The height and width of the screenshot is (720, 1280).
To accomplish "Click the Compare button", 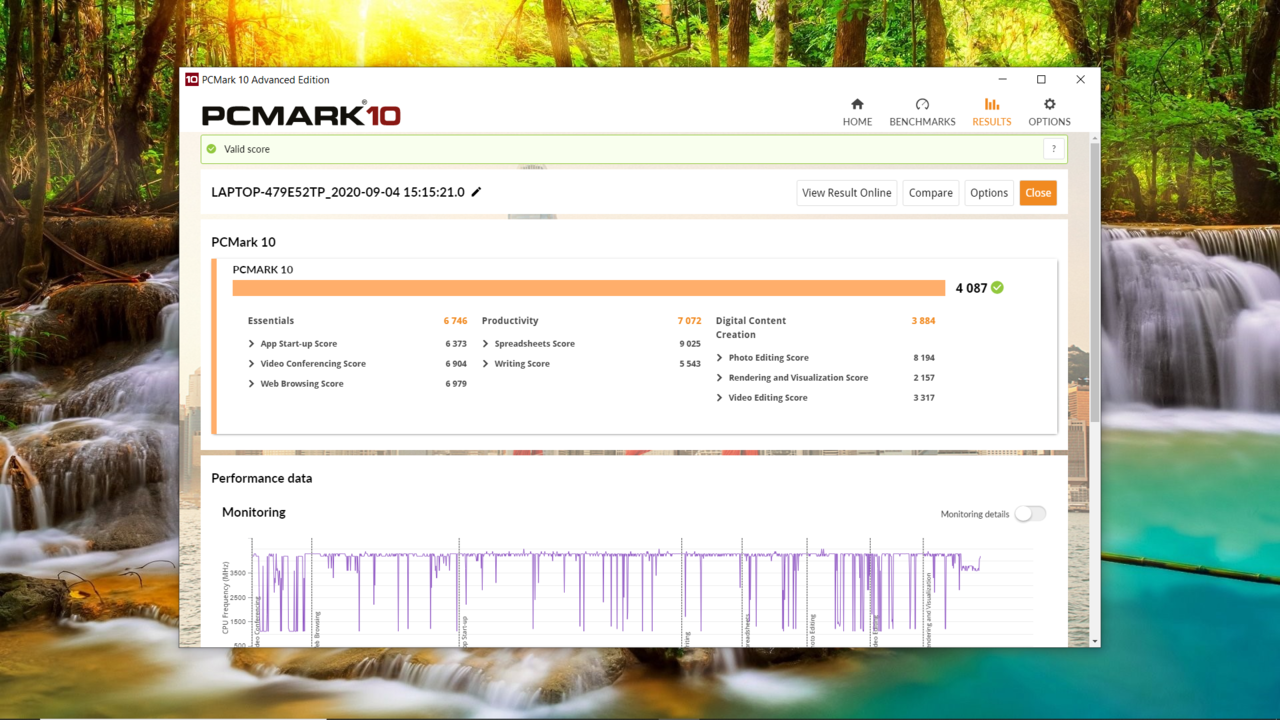I will [930, 193].
